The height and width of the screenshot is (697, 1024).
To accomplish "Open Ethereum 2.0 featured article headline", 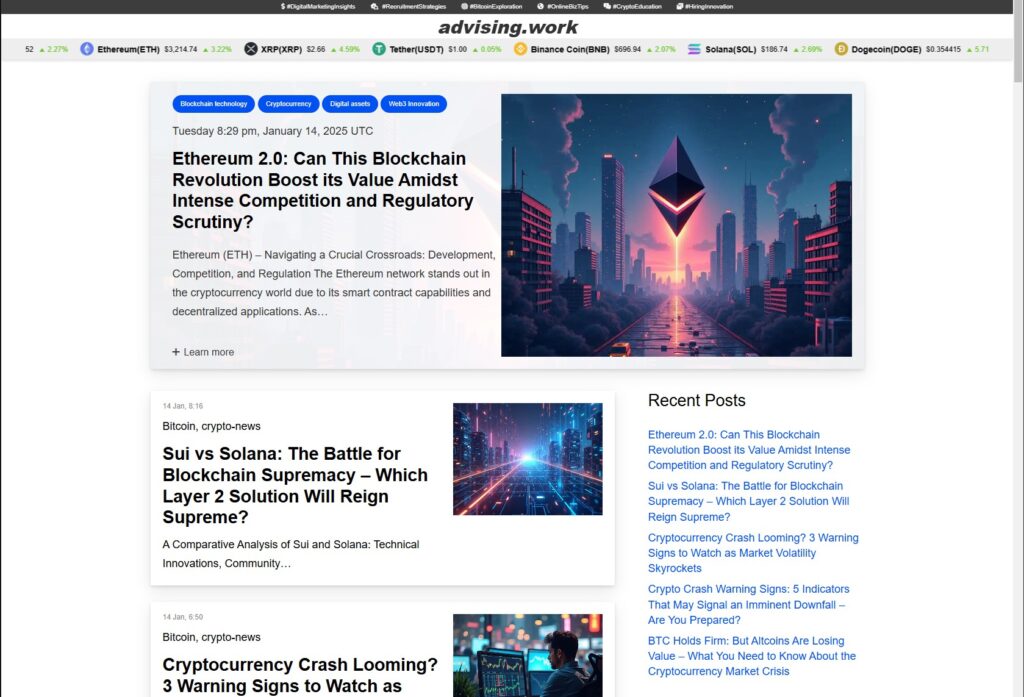I will pos(323,190).
